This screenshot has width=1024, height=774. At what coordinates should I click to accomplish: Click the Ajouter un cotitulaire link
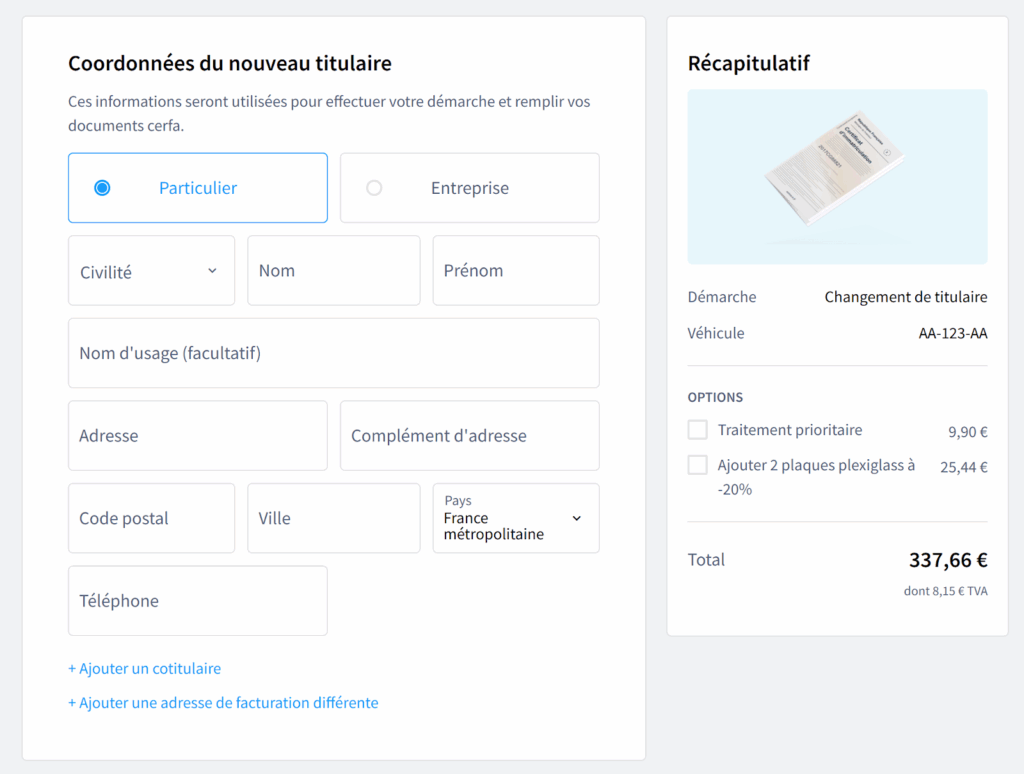pos(144,668)
